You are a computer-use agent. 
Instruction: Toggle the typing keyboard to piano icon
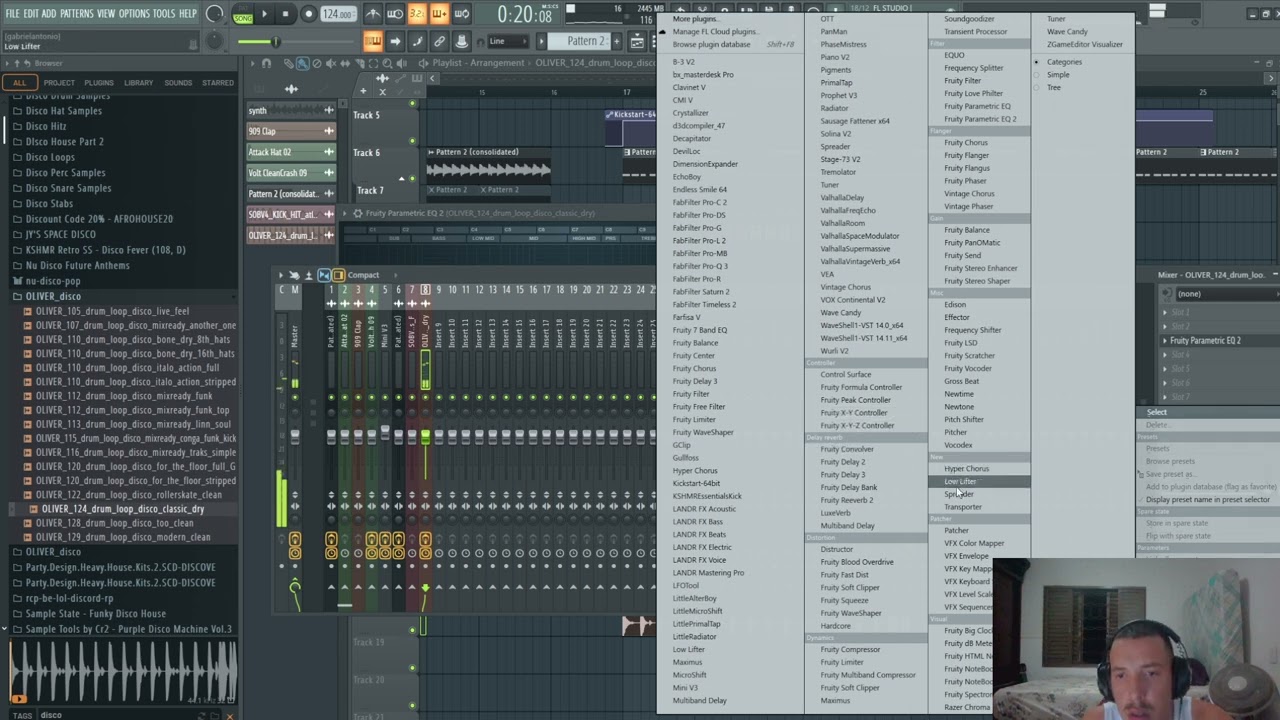(372, 41)
